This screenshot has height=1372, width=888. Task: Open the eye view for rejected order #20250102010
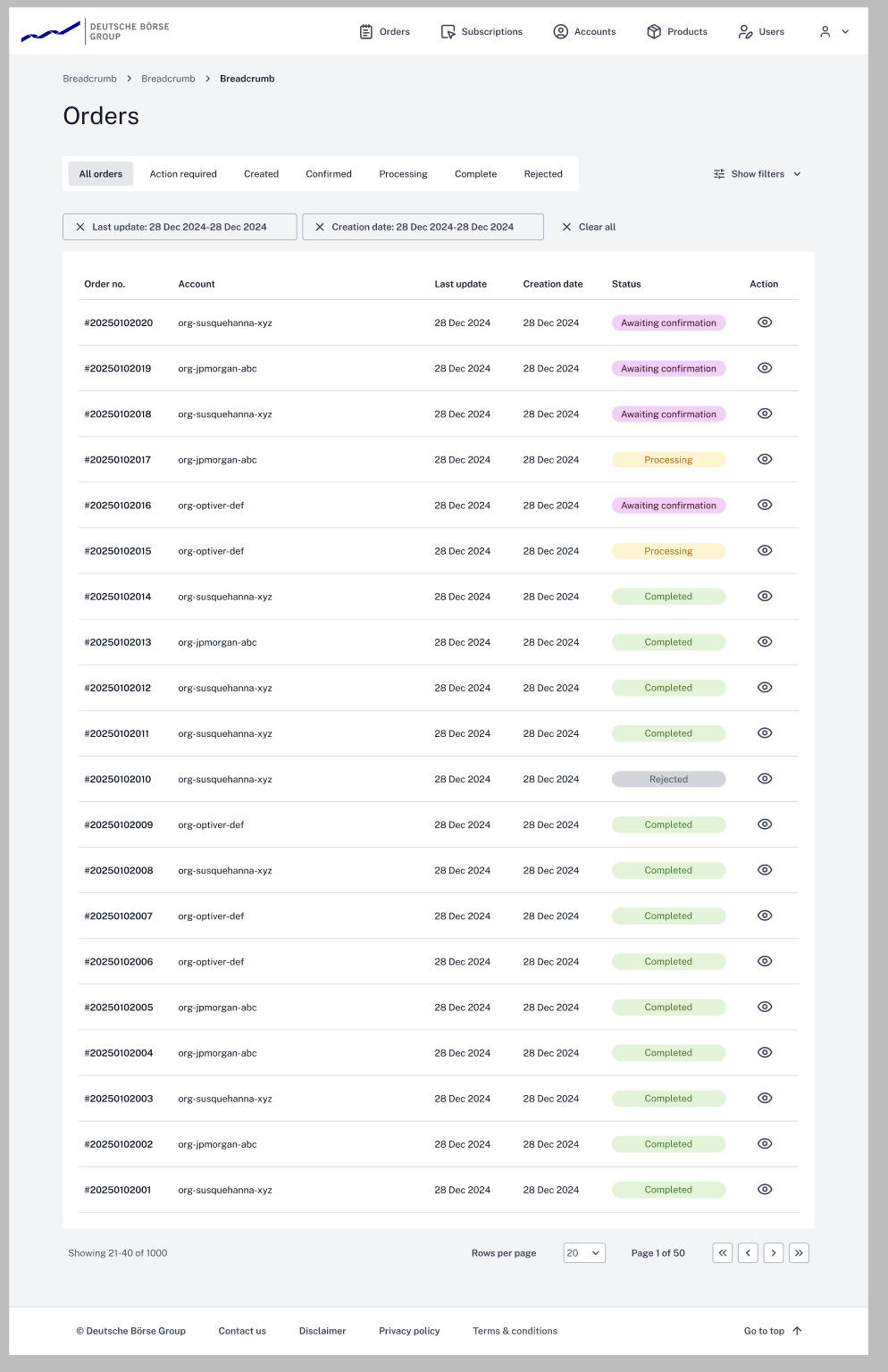[764, 778]
